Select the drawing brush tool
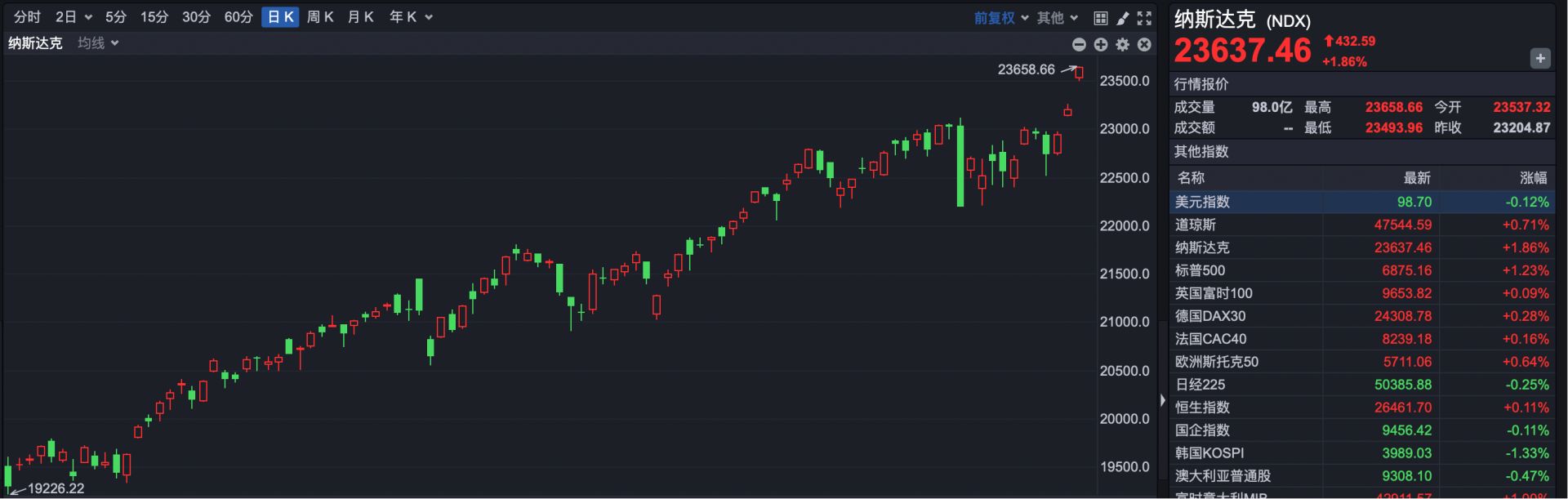This screenshot has height=499, width=1568. pos(1123,18)
